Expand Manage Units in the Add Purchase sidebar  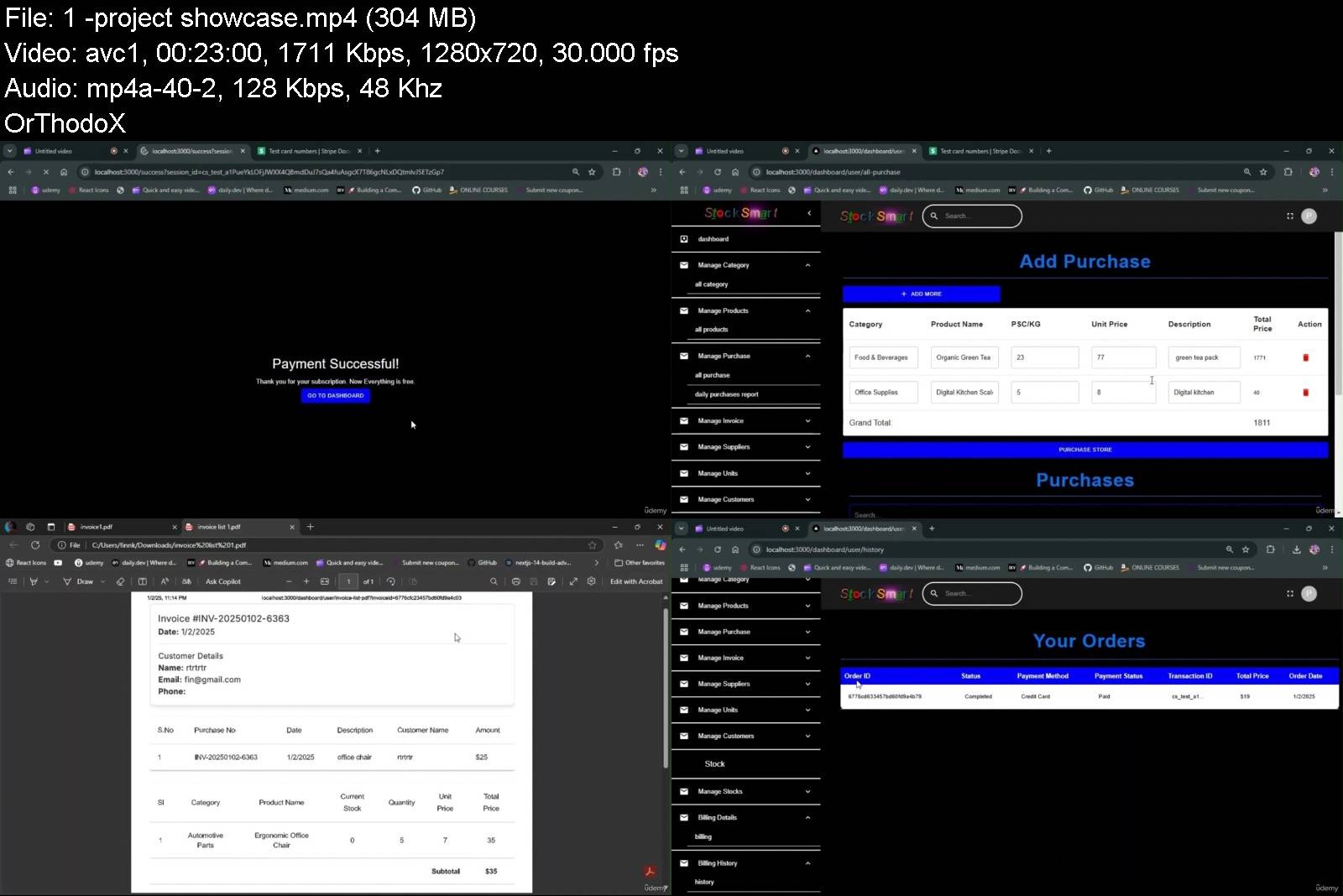(x=745, y=473)
